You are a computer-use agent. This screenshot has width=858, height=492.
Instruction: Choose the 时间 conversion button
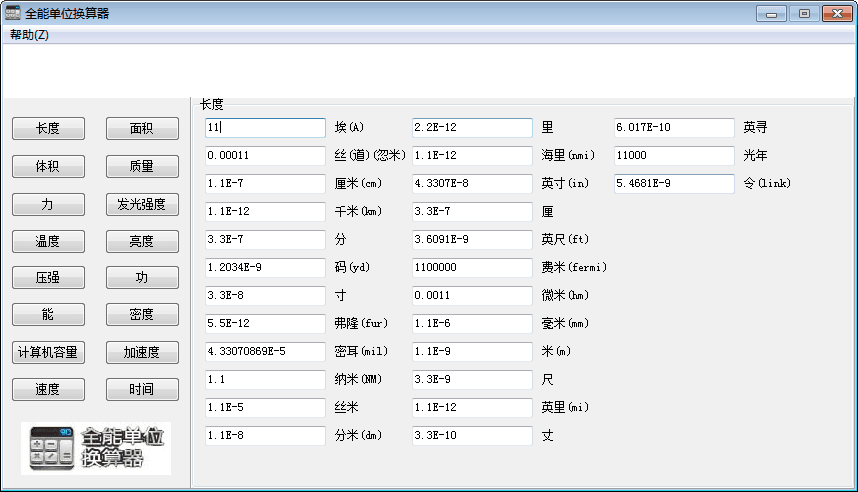142,389
